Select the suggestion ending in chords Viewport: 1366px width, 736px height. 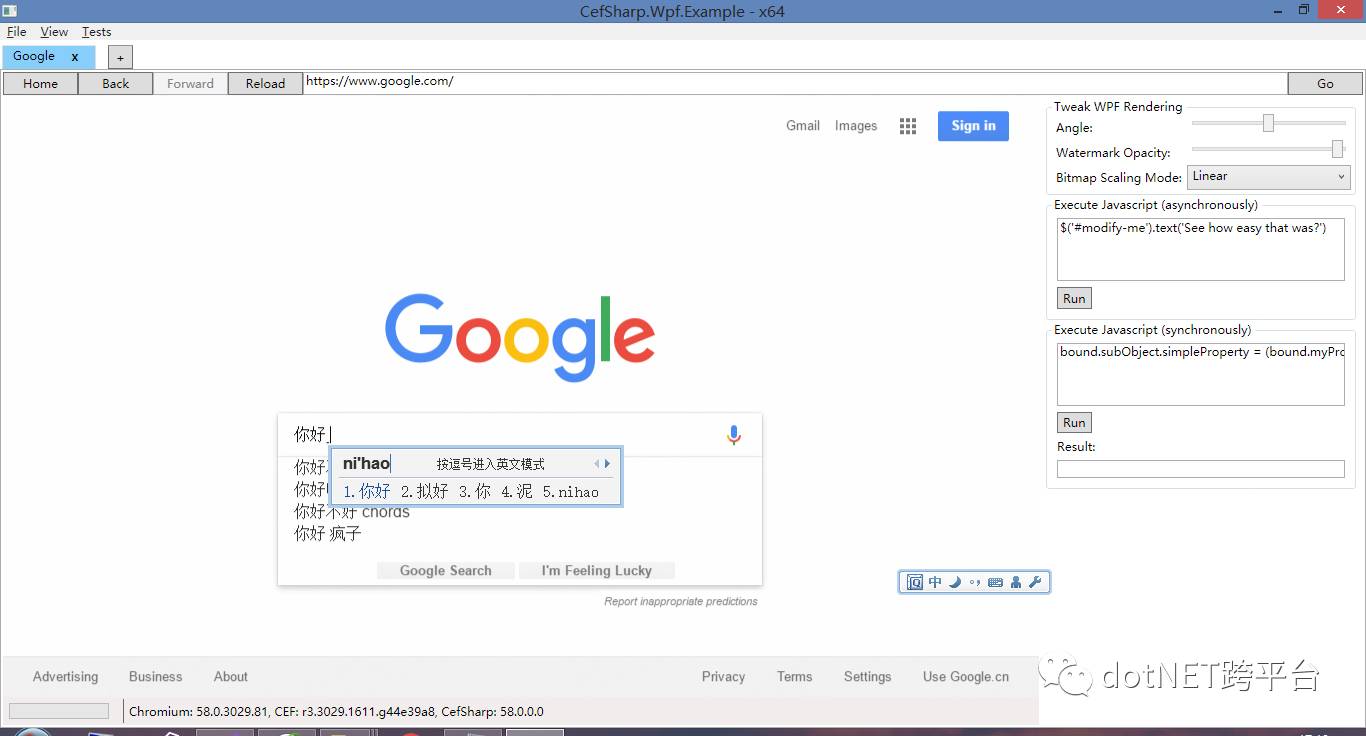pyautogui.click(x=351, y=512)
